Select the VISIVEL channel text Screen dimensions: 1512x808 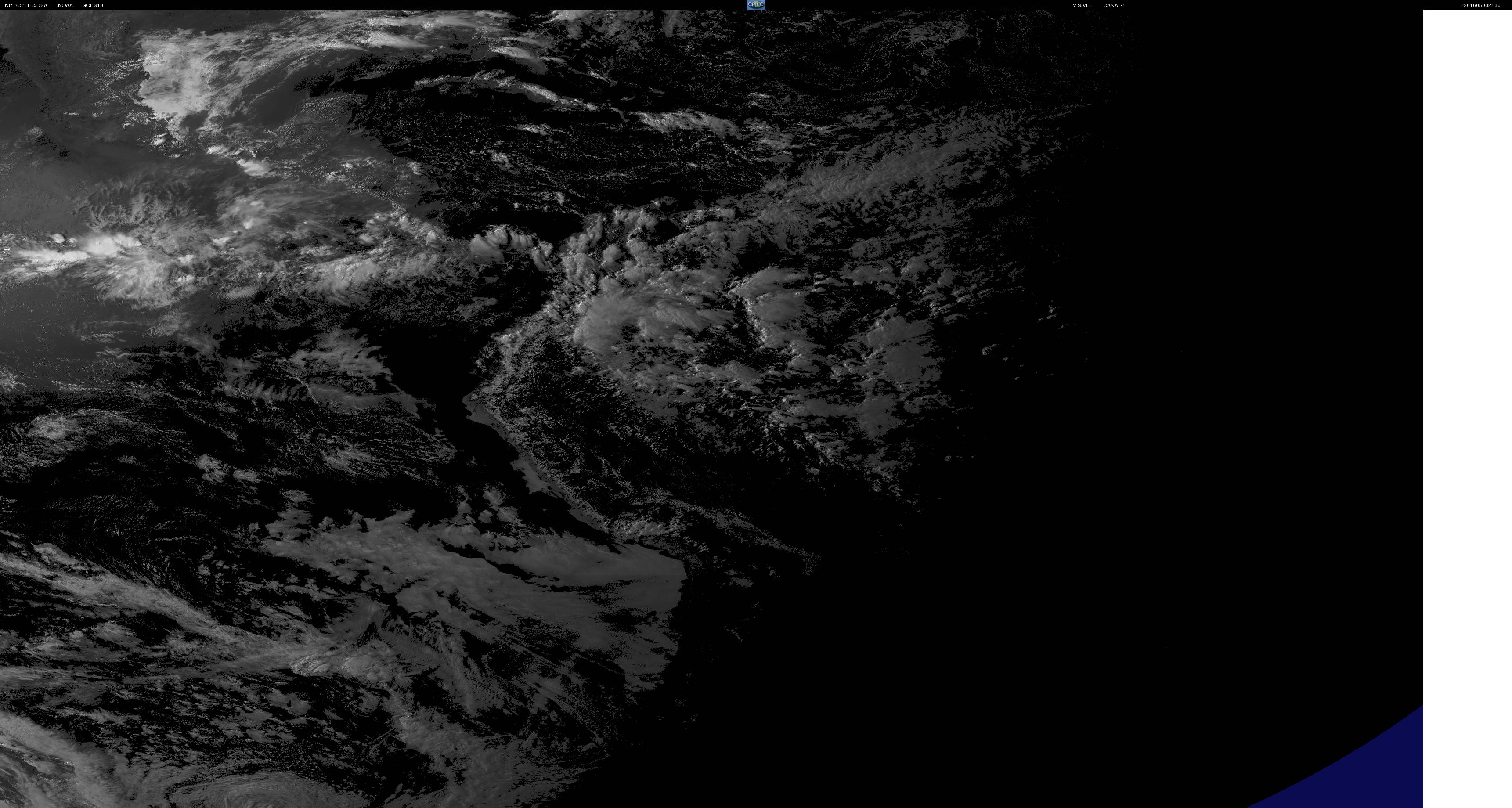click(x=1083, y=5)
